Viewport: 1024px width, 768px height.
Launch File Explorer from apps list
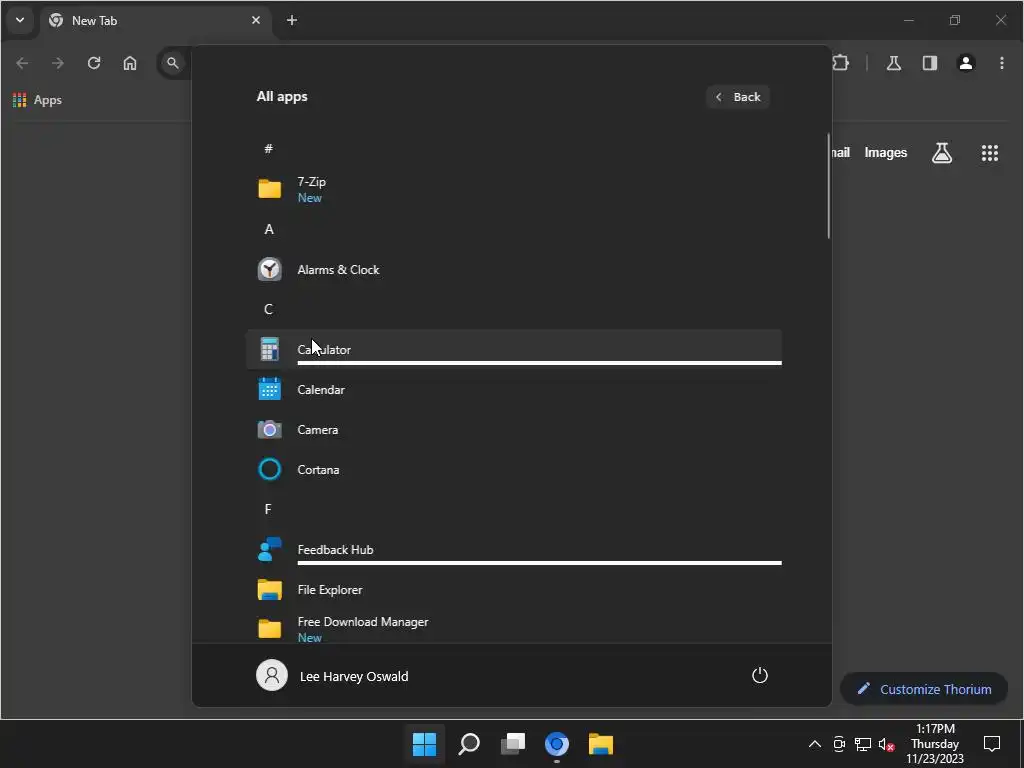click(513, 590)
